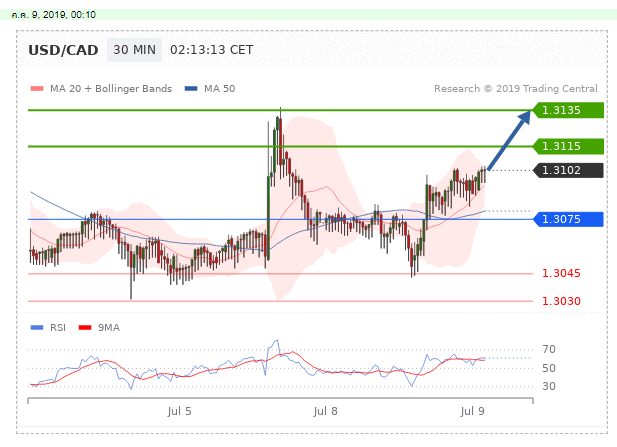Click the Research © 2019 Trading Central credit
Screen dimensions: 617x447
(516, 89)
